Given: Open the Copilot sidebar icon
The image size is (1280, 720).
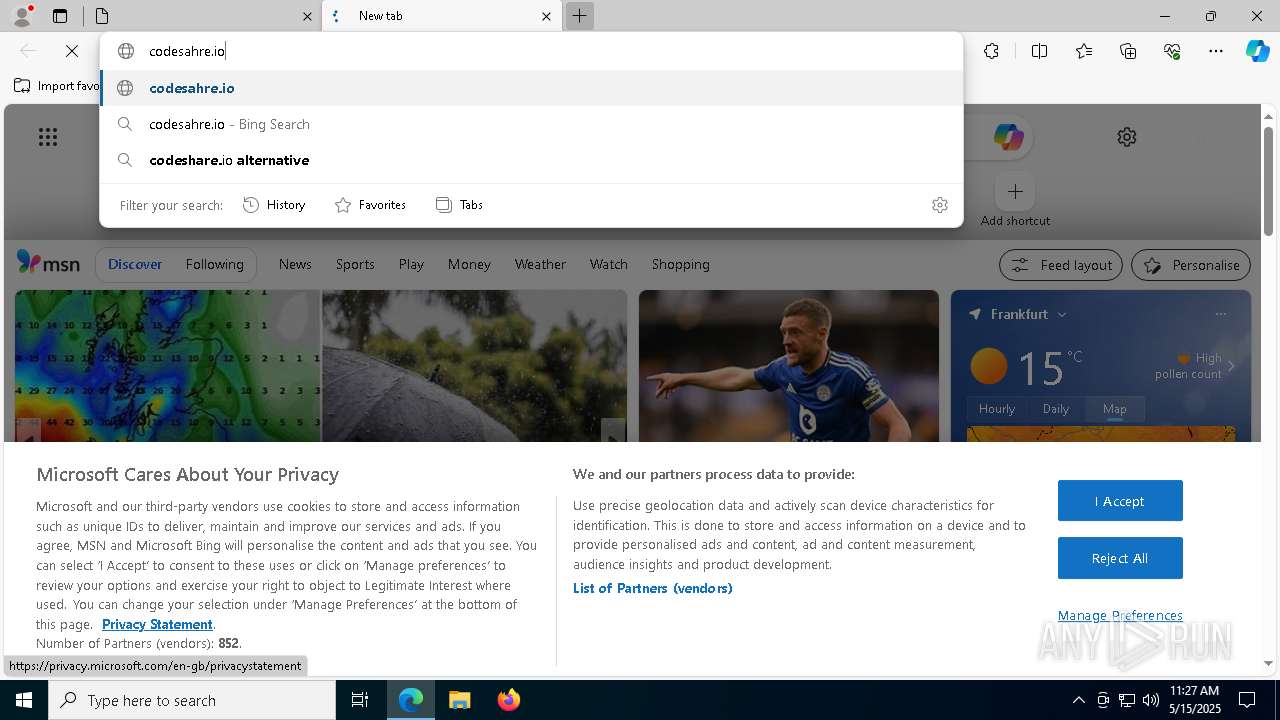Looking at the screenshot, I should [x=1258, y=51].
